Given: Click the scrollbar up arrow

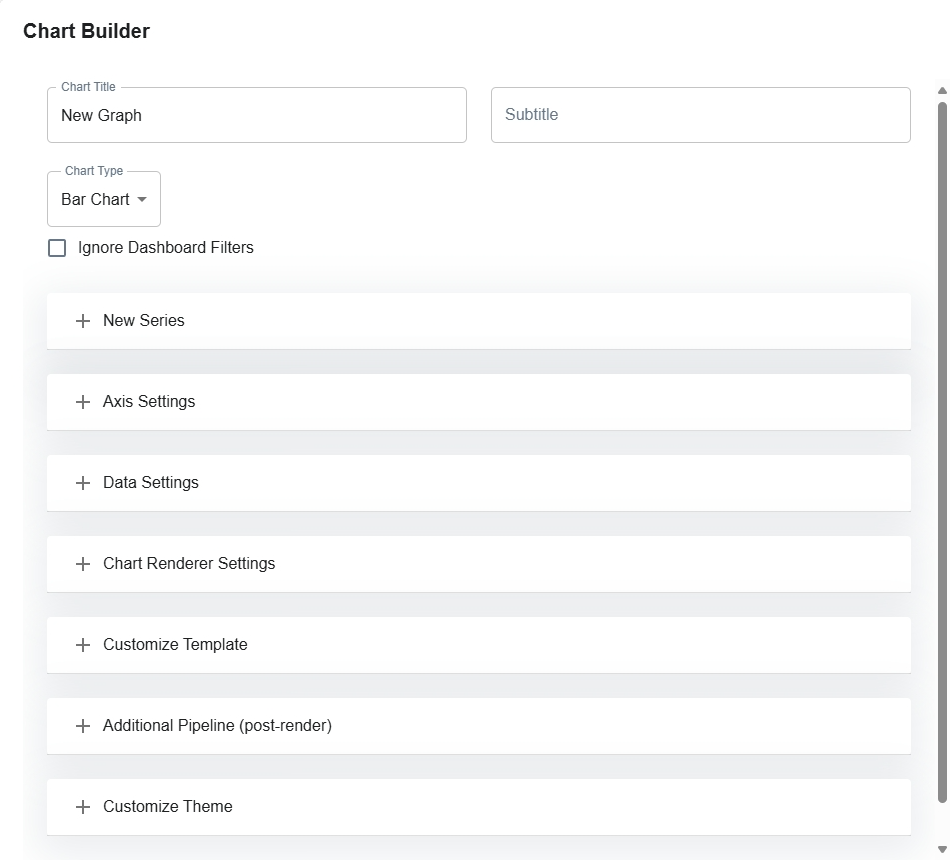Looking at the screenshot, I should pyautogui.click(x=942, y=91).
